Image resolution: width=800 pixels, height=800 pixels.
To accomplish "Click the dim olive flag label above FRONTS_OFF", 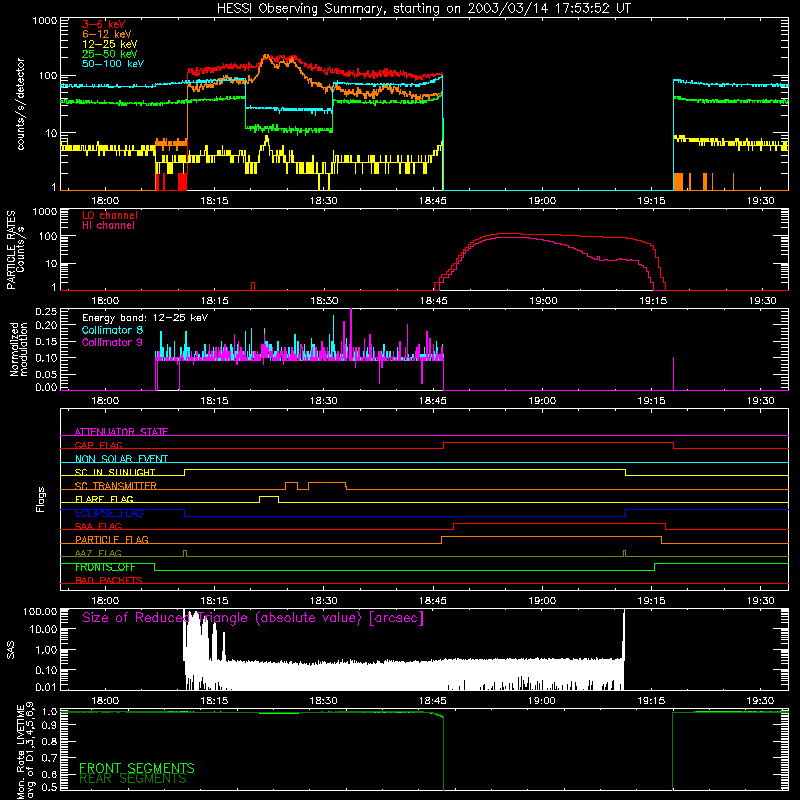I will pyautogui.click(x=98, y=553).
